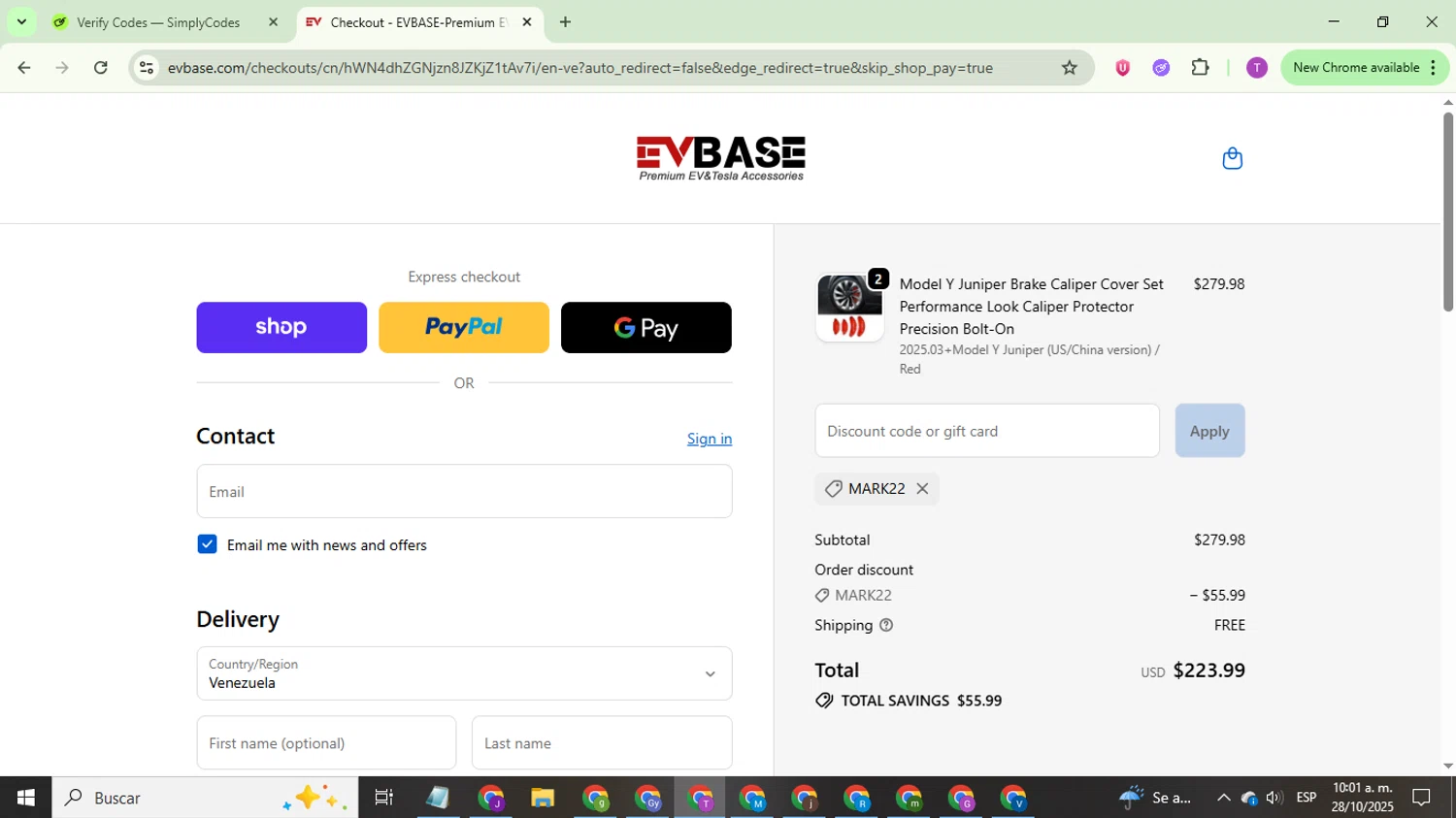Open the Chrome three-dot menu

click(1433, 68)
